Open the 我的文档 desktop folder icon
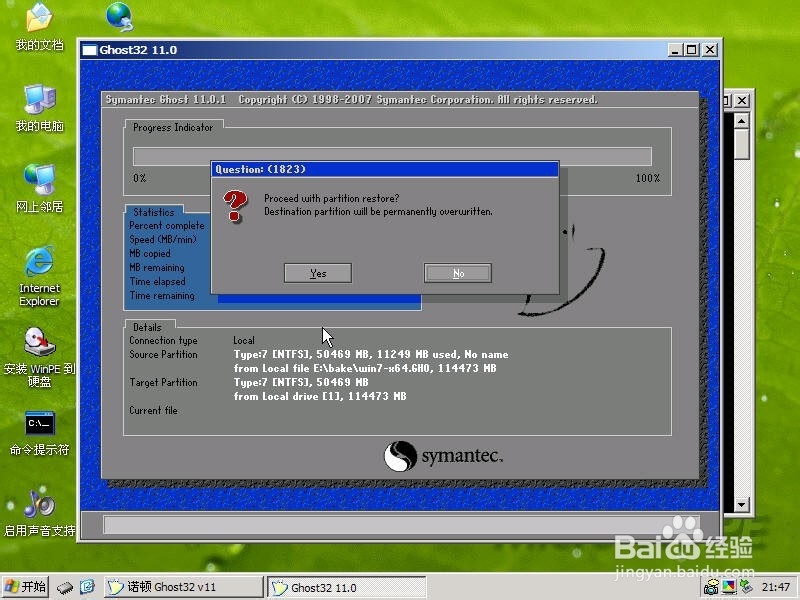Screen dimensions: 800x600 pyautogui.click(x=39, y=27)
